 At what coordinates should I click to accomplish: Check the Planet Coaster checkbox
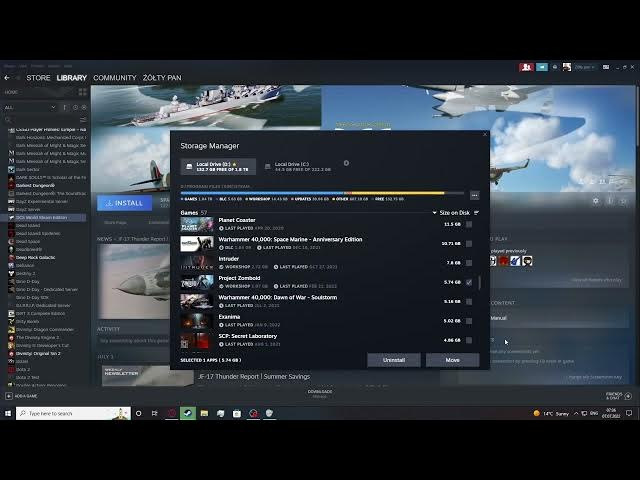(x=469, y=224)
